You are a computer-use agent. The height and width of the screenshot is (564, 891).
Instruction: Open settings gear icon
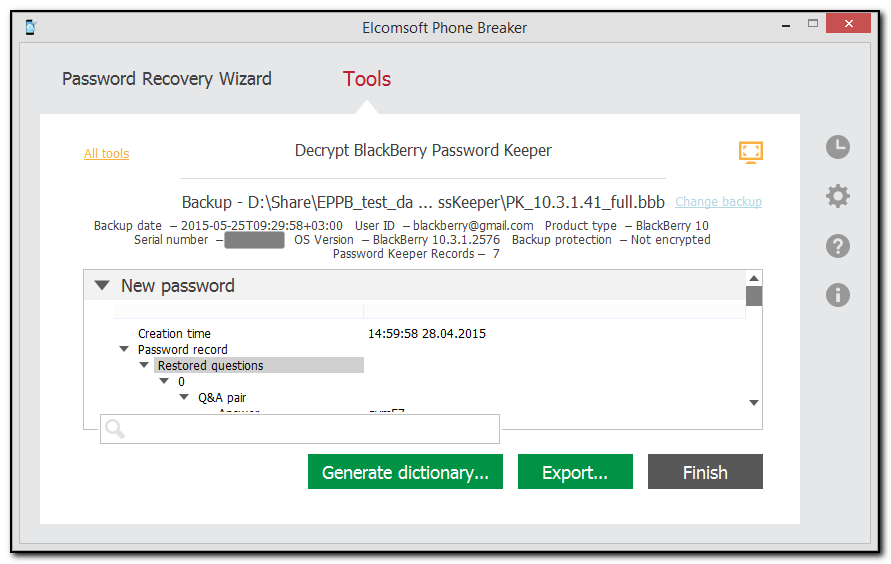838,196
